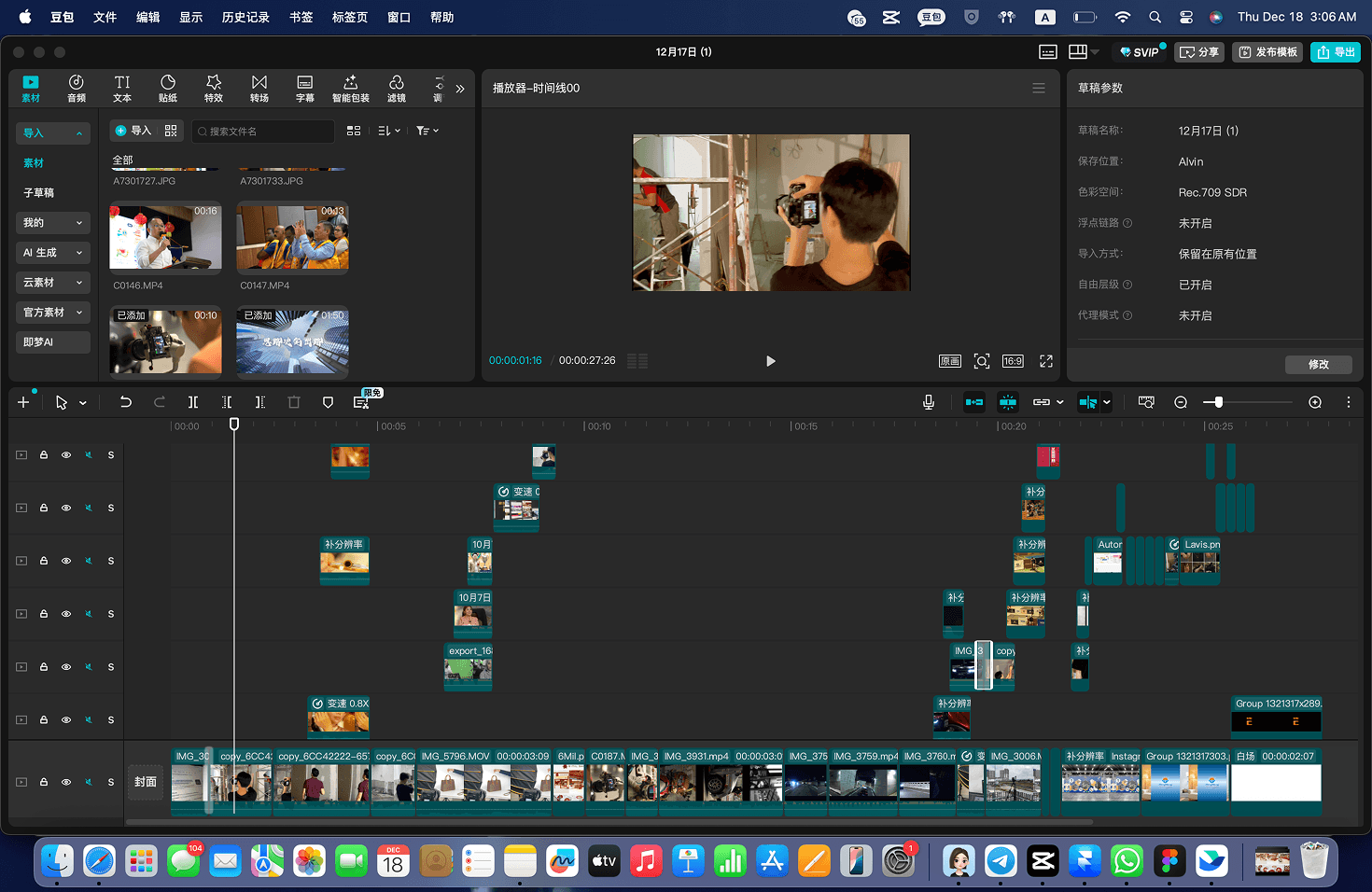
Task: Switch media view to grid layout icon
Action: (x=354, y=131)
